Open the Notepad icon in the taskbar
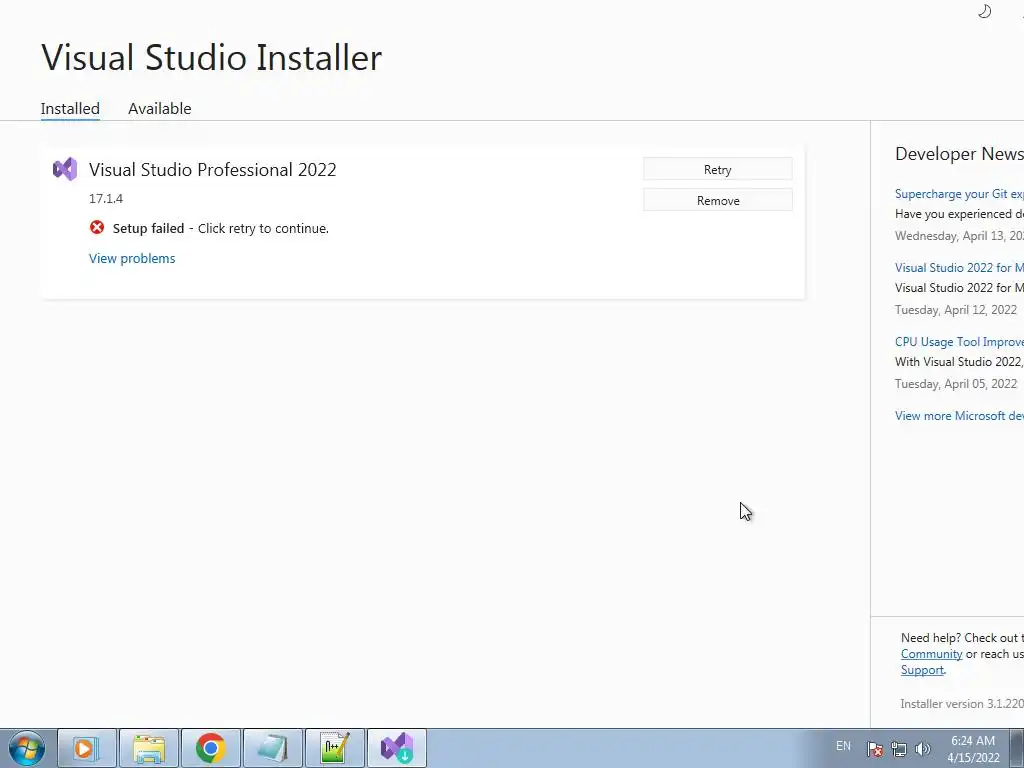The image size is (1024, 768). coord(273,748)
